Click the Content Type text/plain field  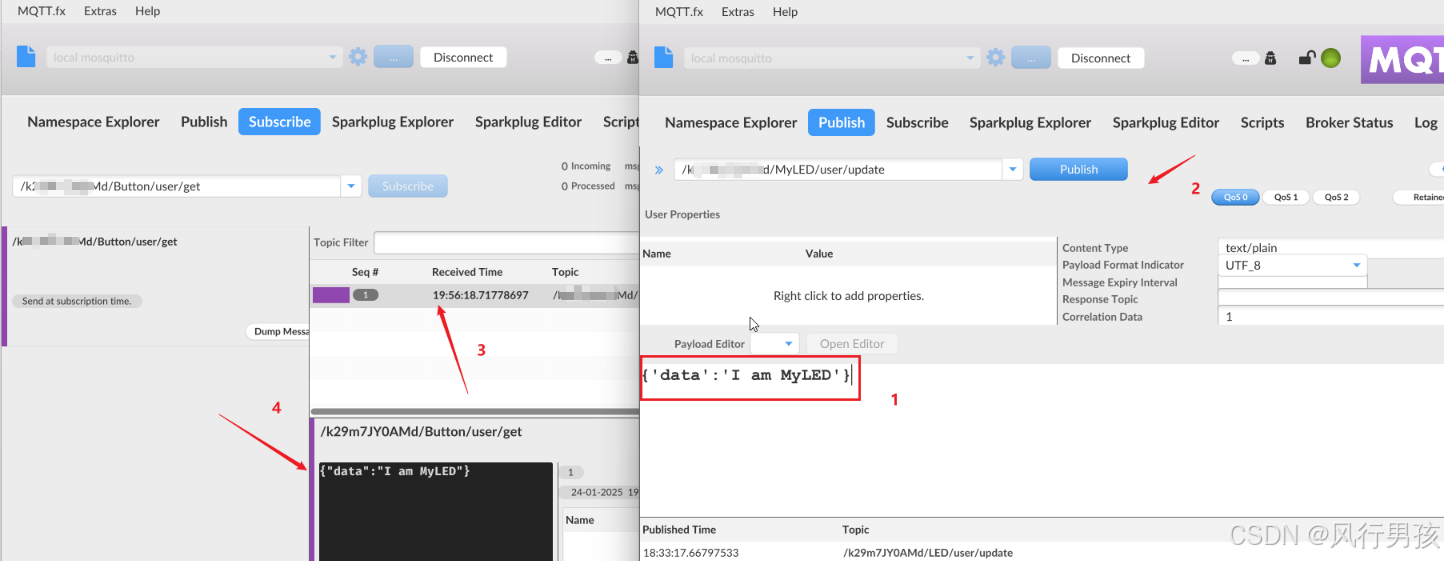[x=1331, y=248]
